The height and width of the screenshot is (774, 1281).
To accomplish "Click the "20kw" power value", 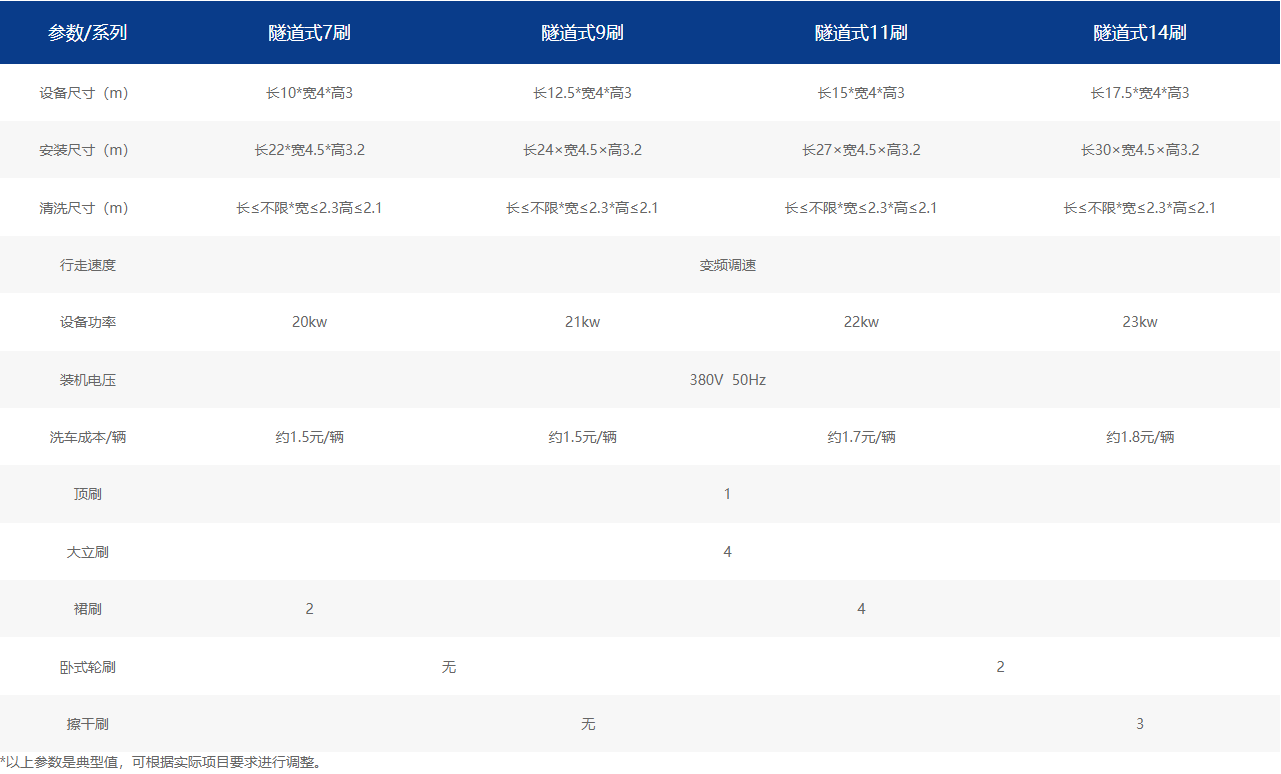I will (309, 322).
